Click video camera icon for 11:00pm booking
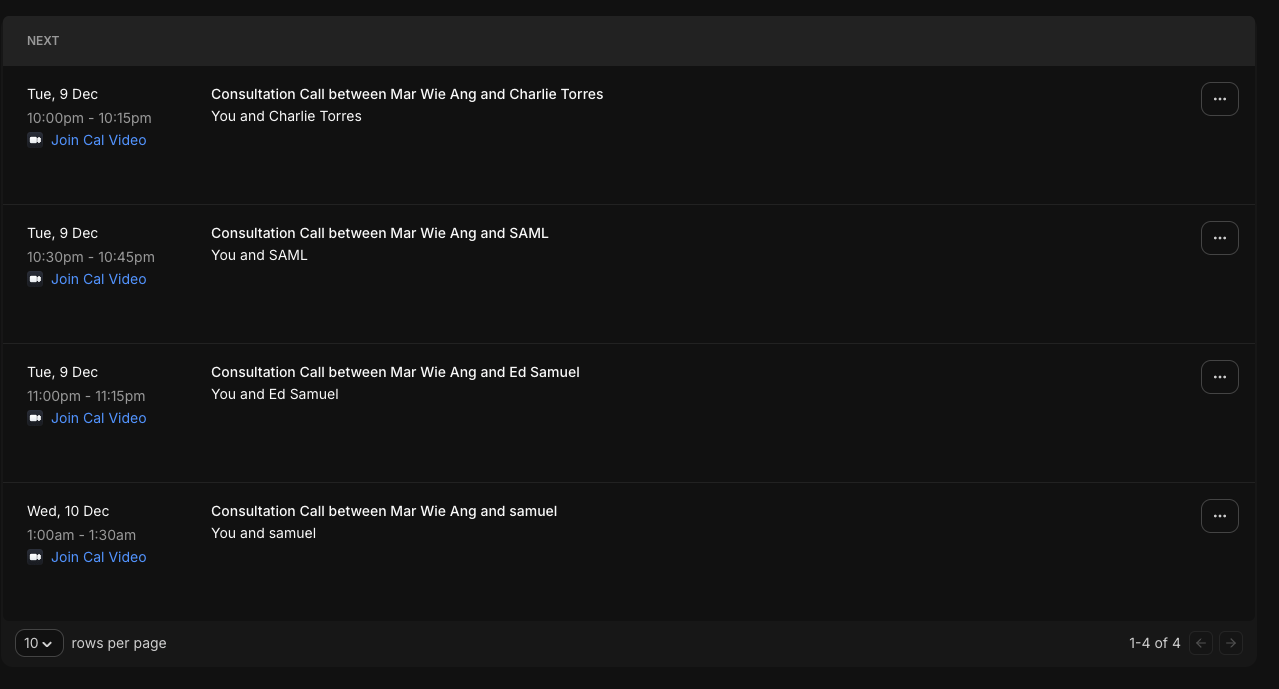 [x=35, y=418]
